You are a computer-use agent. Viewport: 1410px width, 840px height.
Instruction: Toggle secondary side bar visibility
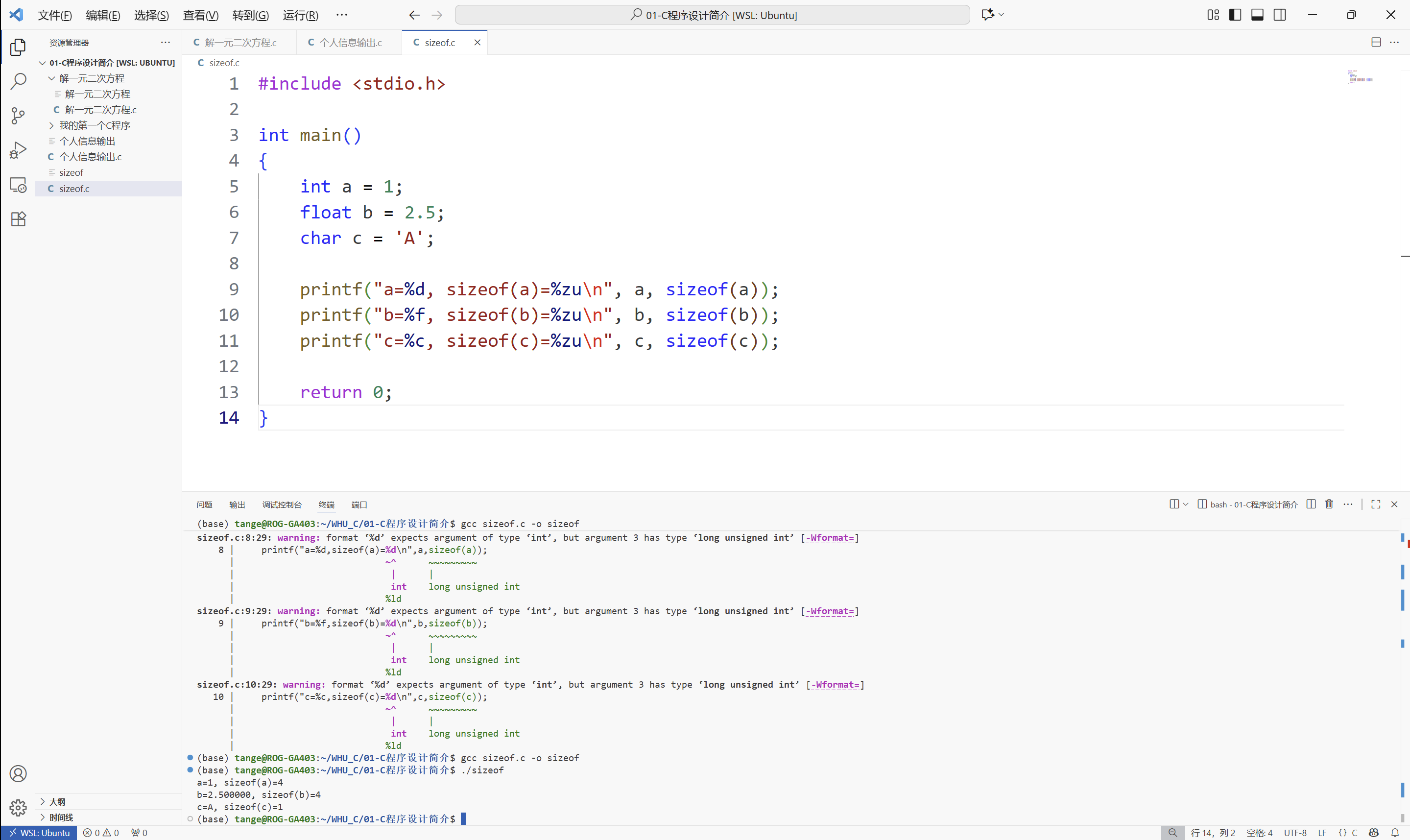[x=1280, y=15]
